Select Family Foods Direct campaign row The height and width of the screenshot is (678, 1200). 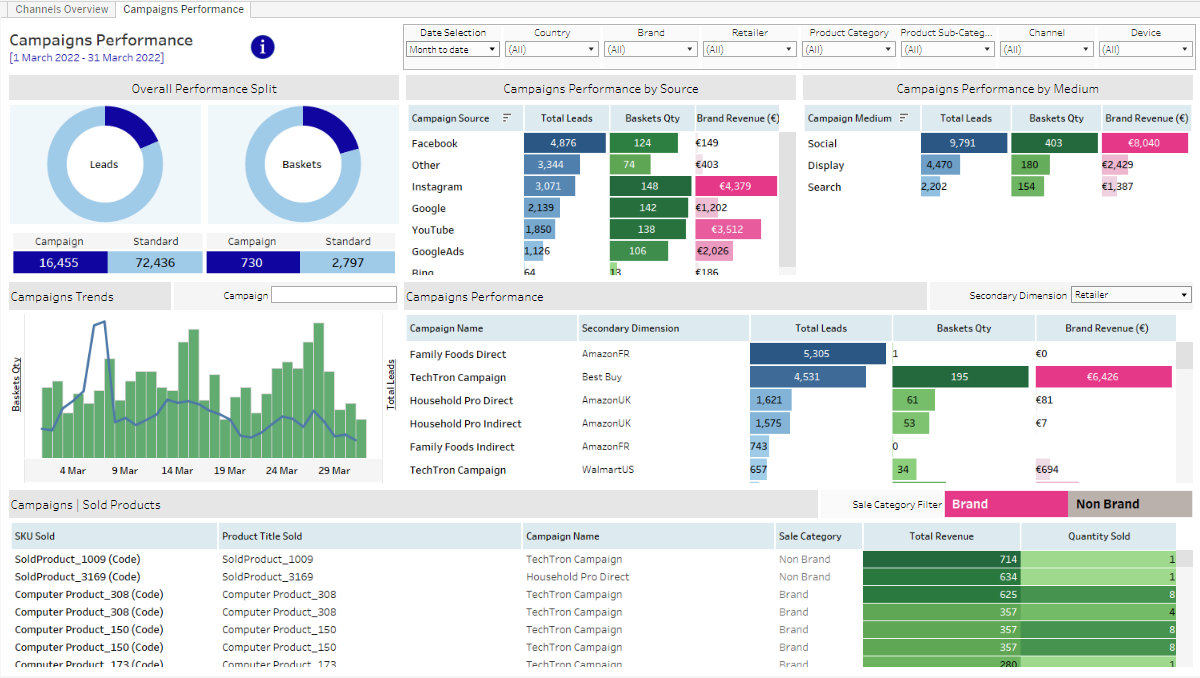point(458,354)
